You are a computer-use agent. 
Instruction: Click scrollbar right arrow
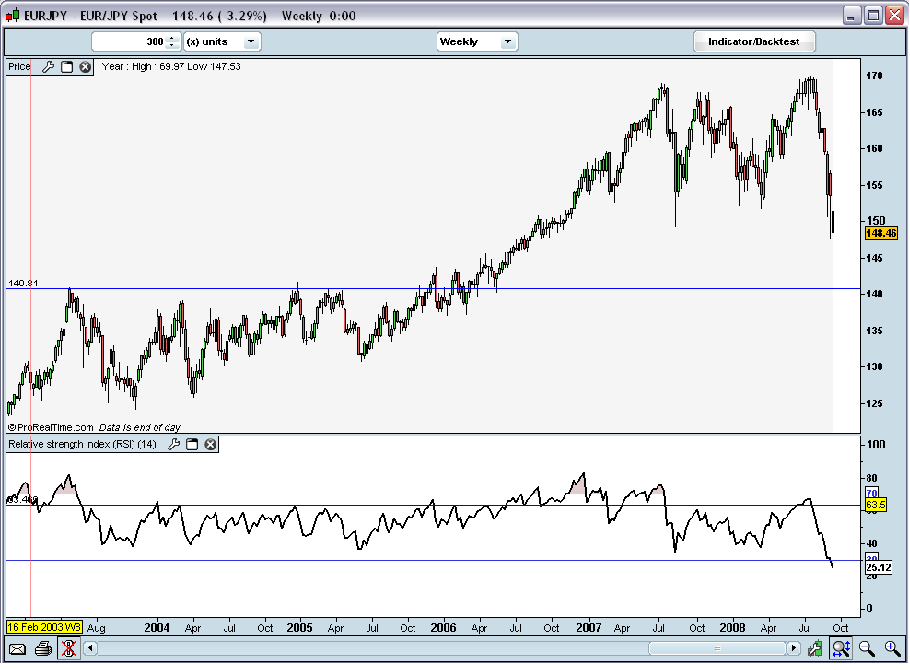(x=793, y=648)
